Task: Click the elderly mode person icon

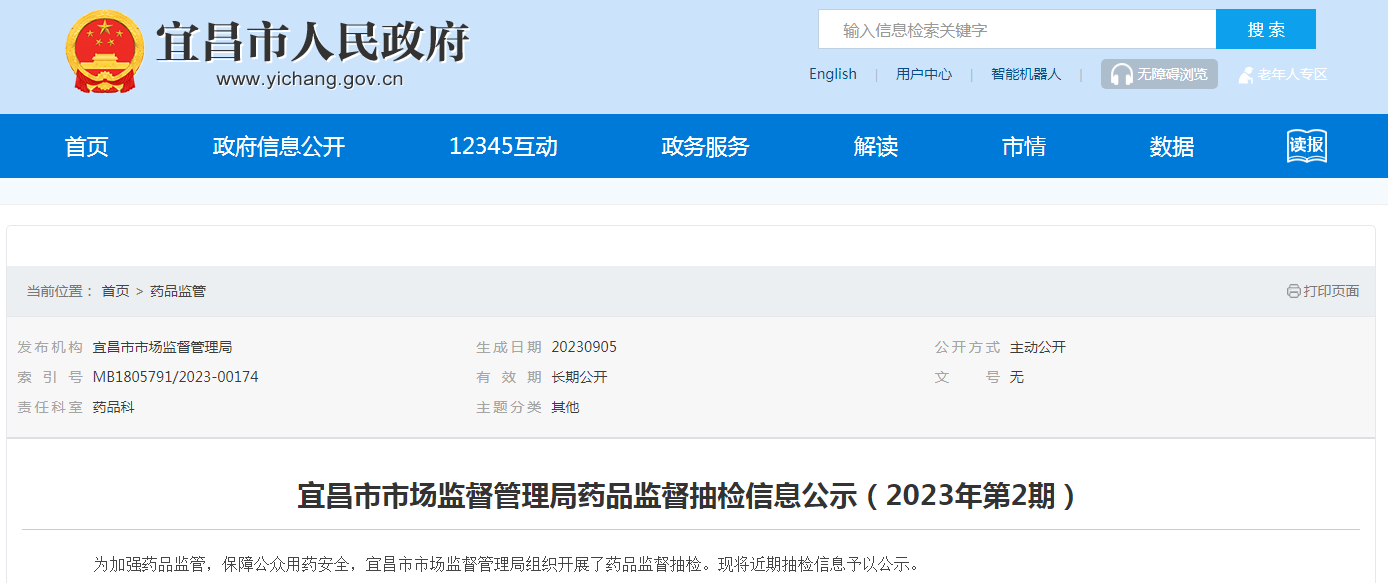Action: [x=1246, y=75]
